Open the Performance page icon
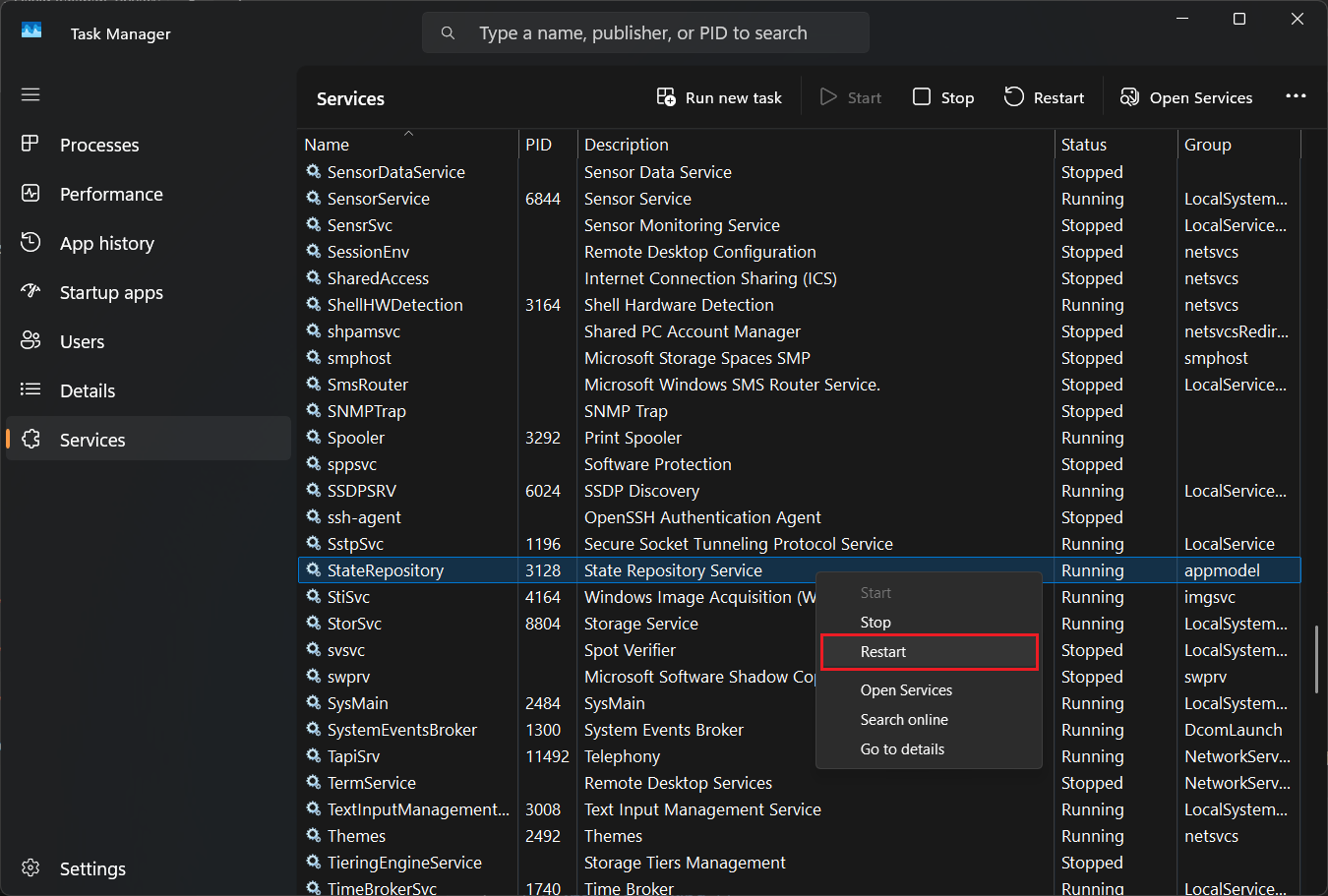Viewport: 1328px width, 896px height. coord(30,194)
